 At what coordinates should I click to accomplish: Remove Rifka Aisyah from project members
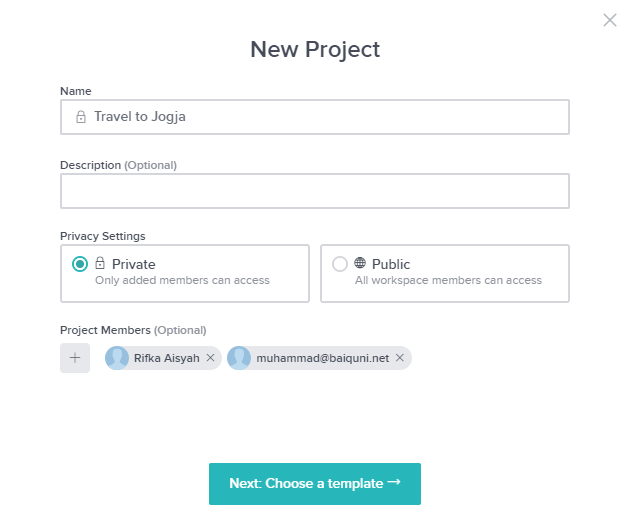coord(210,358)
